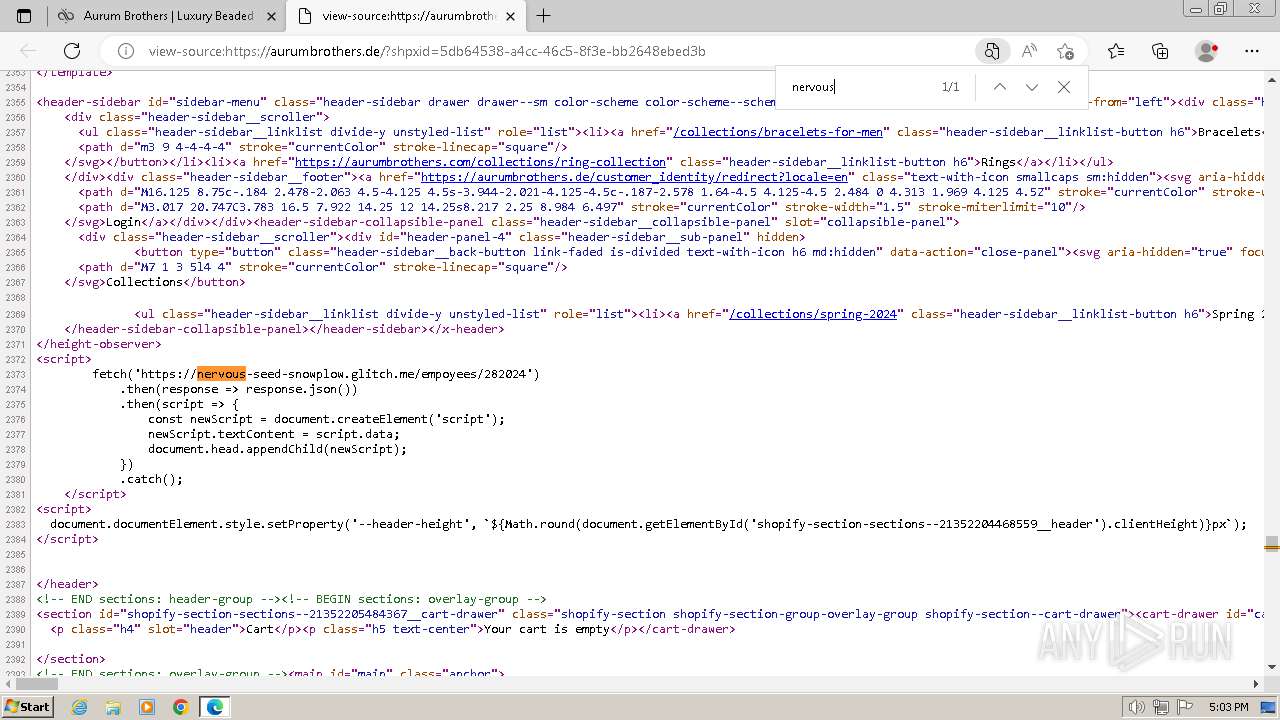The image size is (1280, 720).
Task: Click the '</height-observer>' line
Action: 99,344
